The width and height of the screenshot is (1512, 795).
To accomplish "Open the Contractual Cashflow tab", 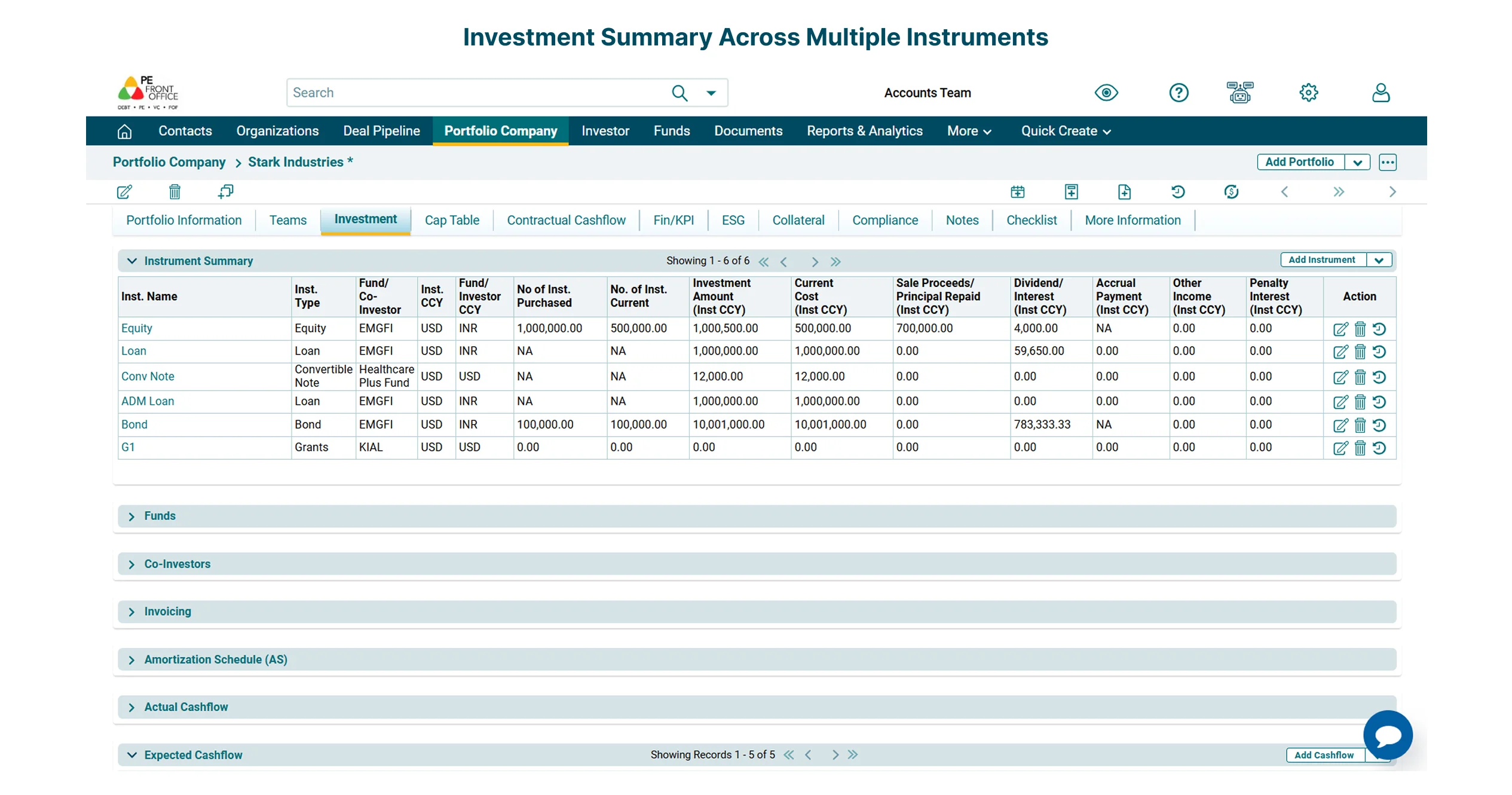I will 566,220.
